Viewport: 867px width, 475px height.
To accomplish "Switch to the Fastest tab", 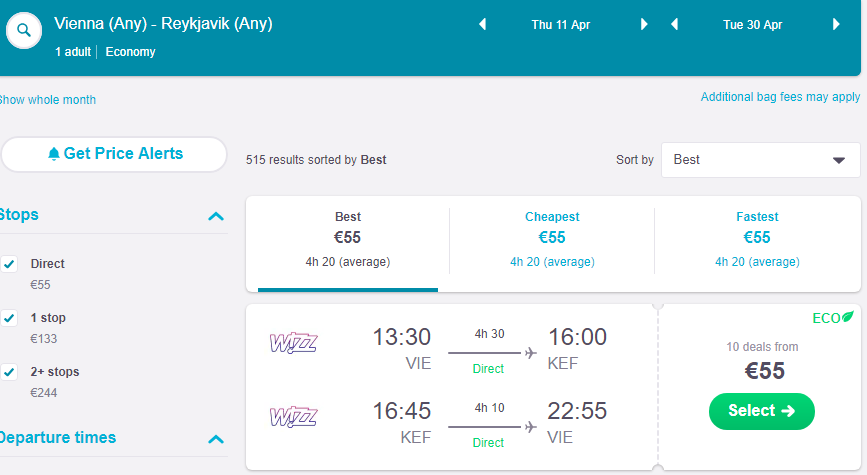I will tap(757, 238).
